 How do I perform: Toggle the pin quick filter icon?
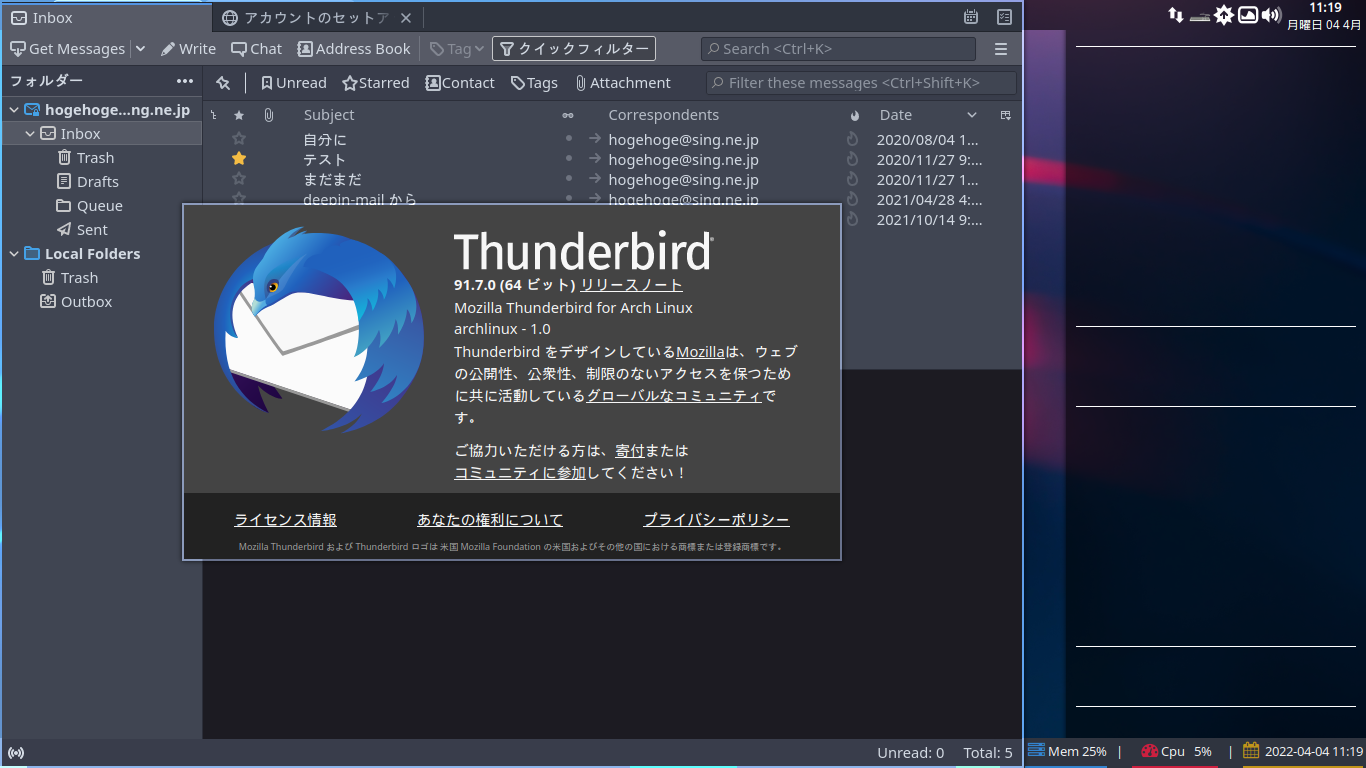click(x=223, y=83)
